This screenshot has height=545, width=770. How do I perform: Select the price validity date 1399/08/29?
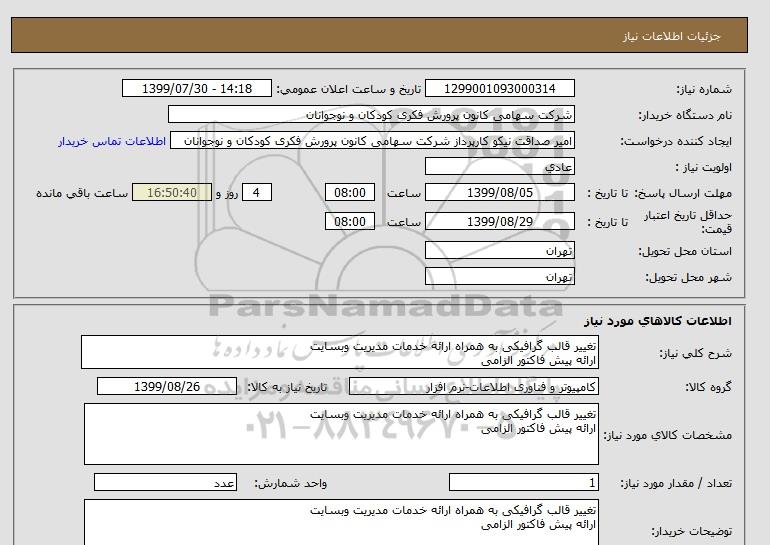[499, 221]
